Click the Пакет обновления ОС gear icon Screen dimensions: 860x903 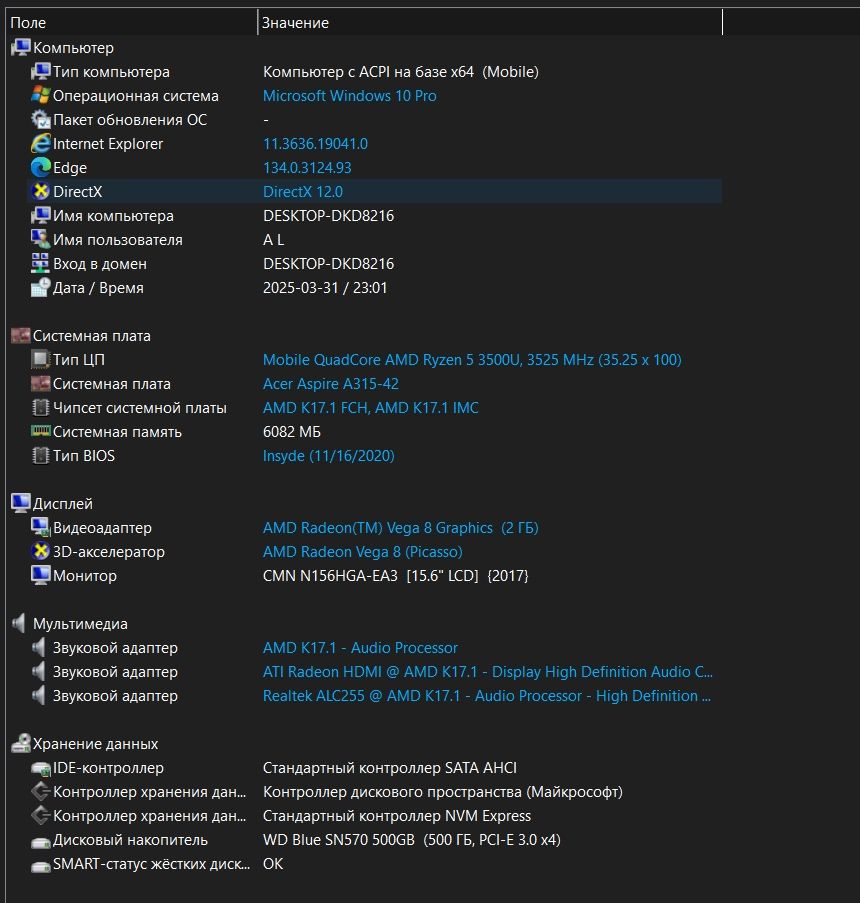tap(41, 119)
